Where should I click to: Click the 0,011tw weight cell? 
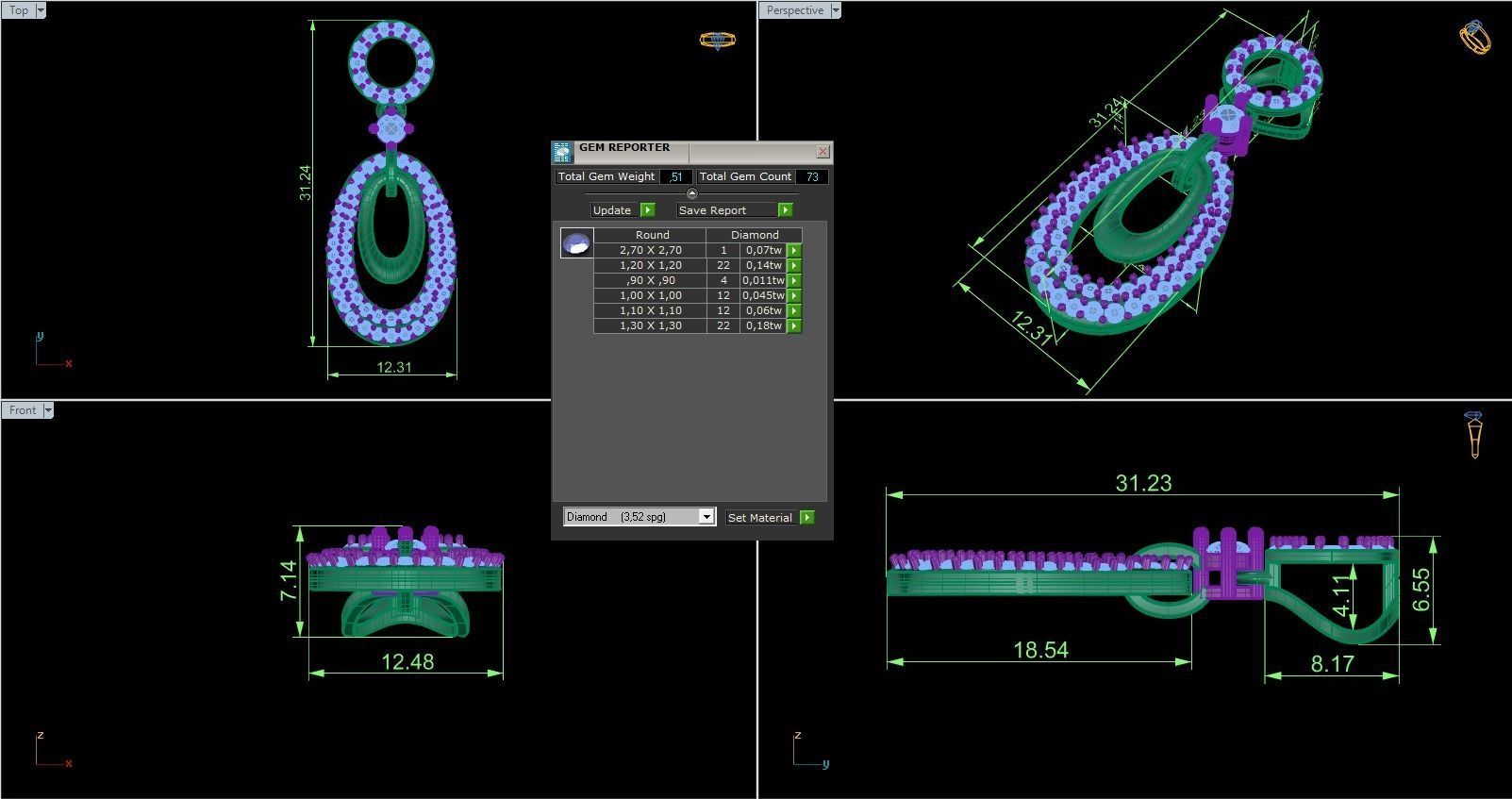click(x=763, y=281)
